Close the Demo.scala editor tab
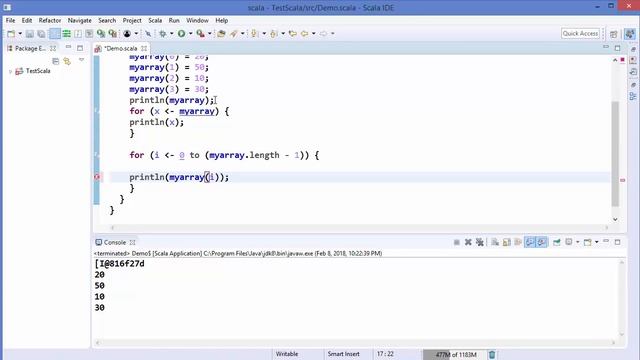The image size is (640, 360). click(144, 48)
